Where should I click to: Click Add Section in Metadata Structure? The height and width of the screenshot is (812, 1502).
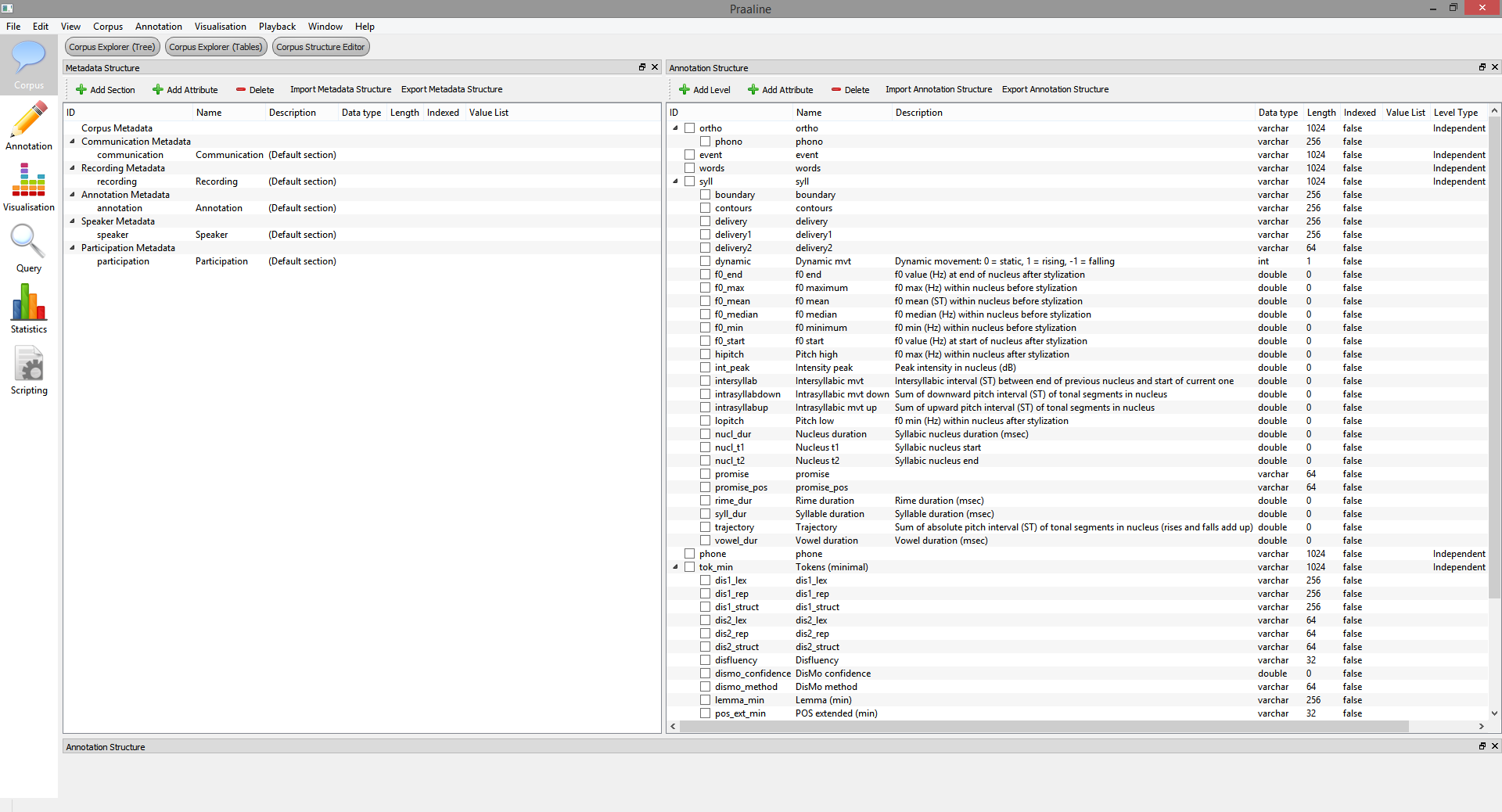tap(106, 90)
